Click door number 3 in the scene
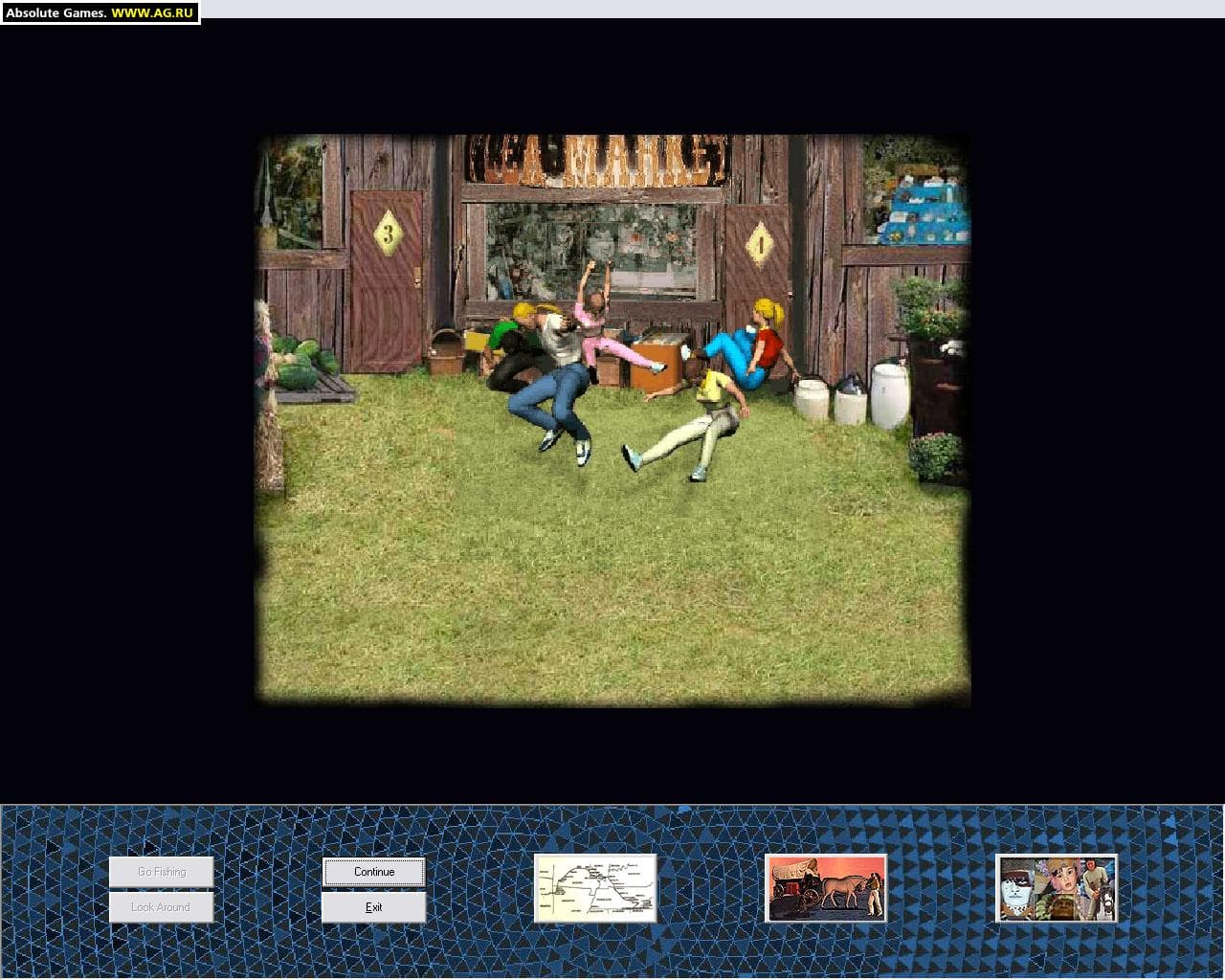 [387, 281]
